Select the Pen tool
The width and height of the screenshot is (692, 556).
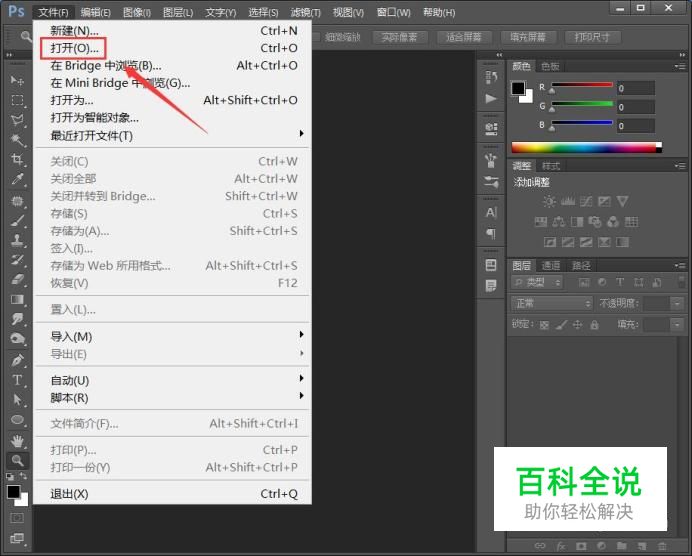pyautogui.click(x=17, y=360)
